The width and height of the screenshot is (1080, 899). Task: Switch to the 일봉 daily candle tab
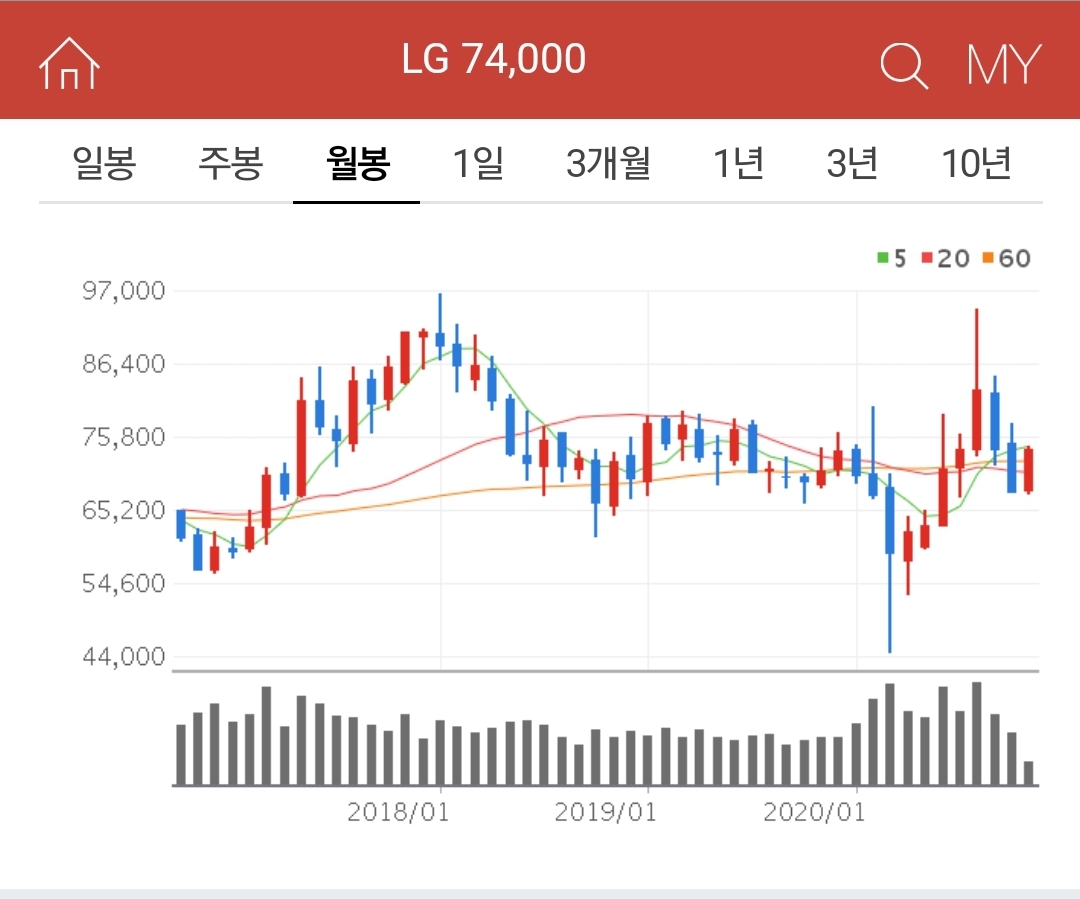104,164
